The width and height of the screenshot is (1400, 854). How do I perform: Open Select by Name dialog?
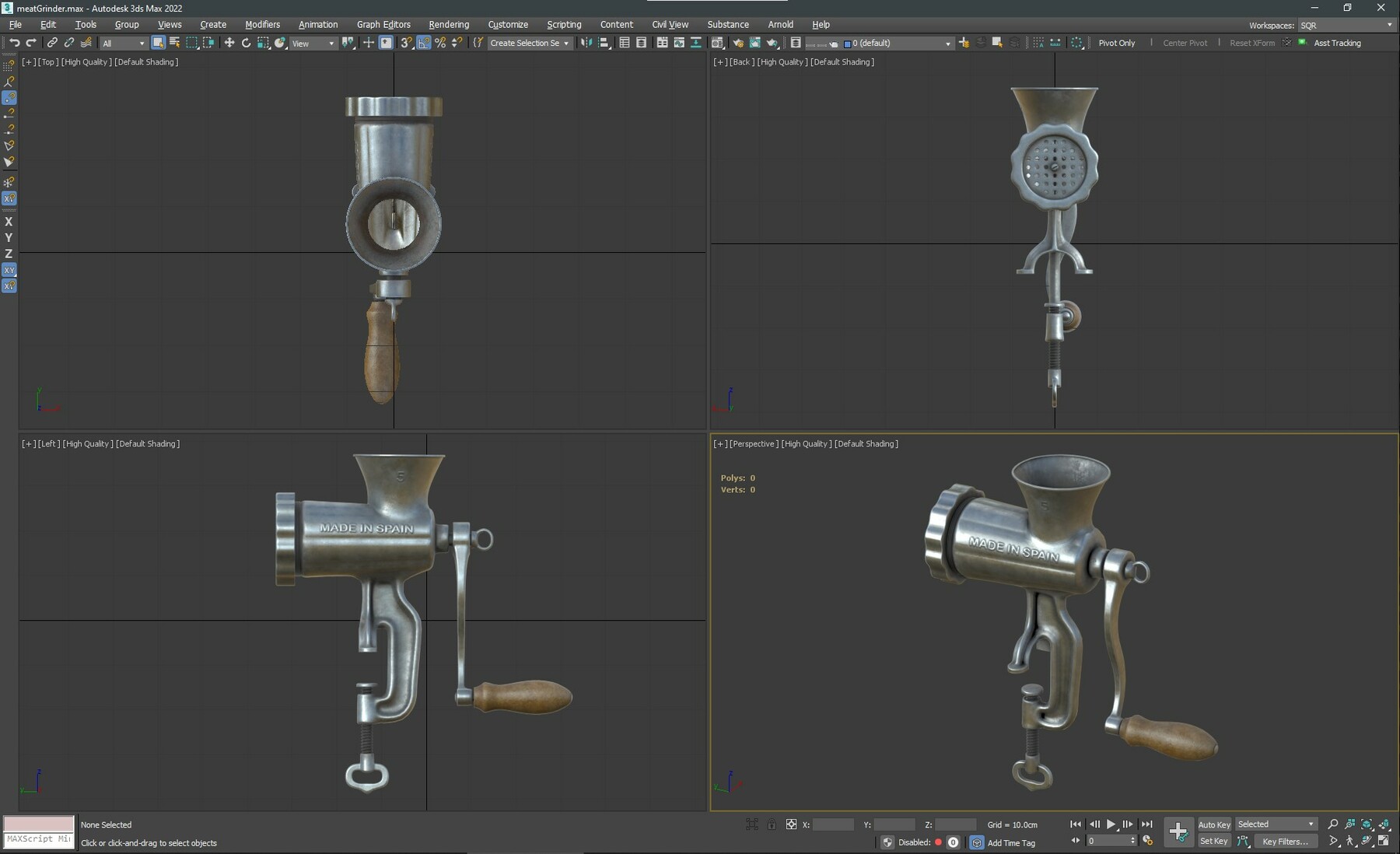coord(174,43)
